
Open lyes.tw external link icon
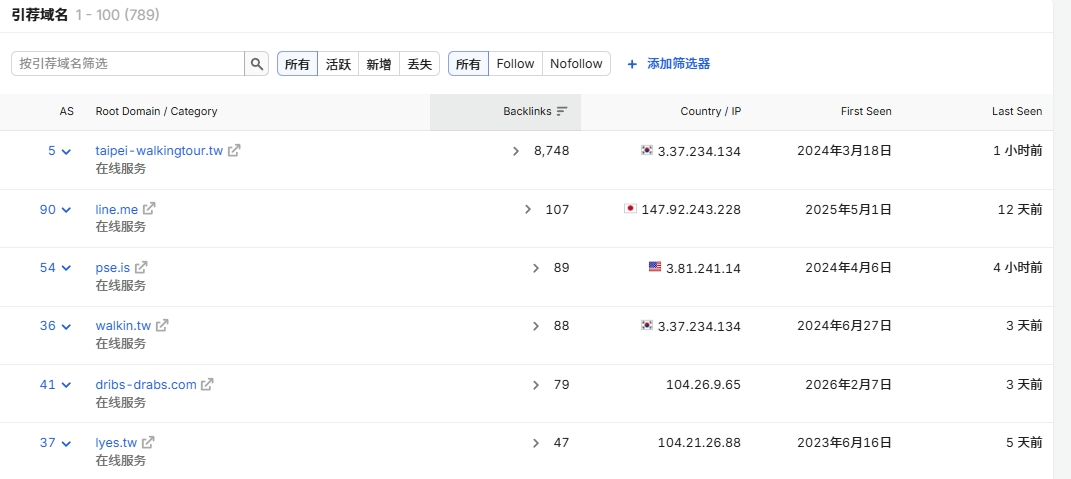[x=148, y=442]
